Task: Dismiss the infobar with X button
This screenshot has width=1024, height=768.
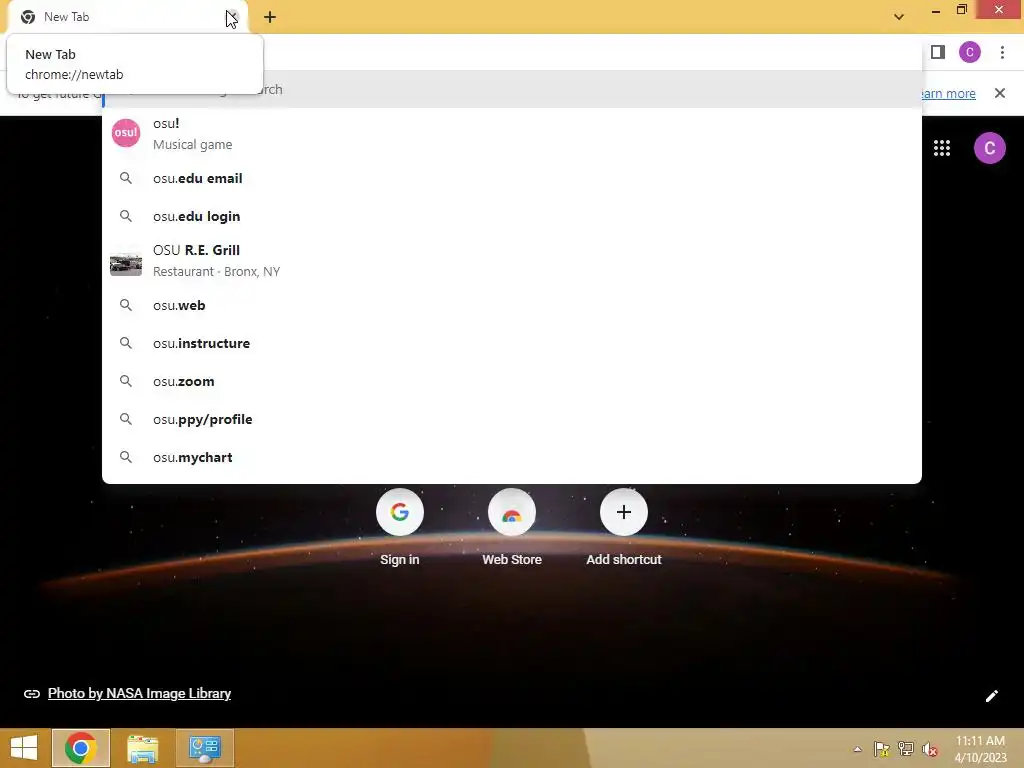Action: pos(1000,93)
